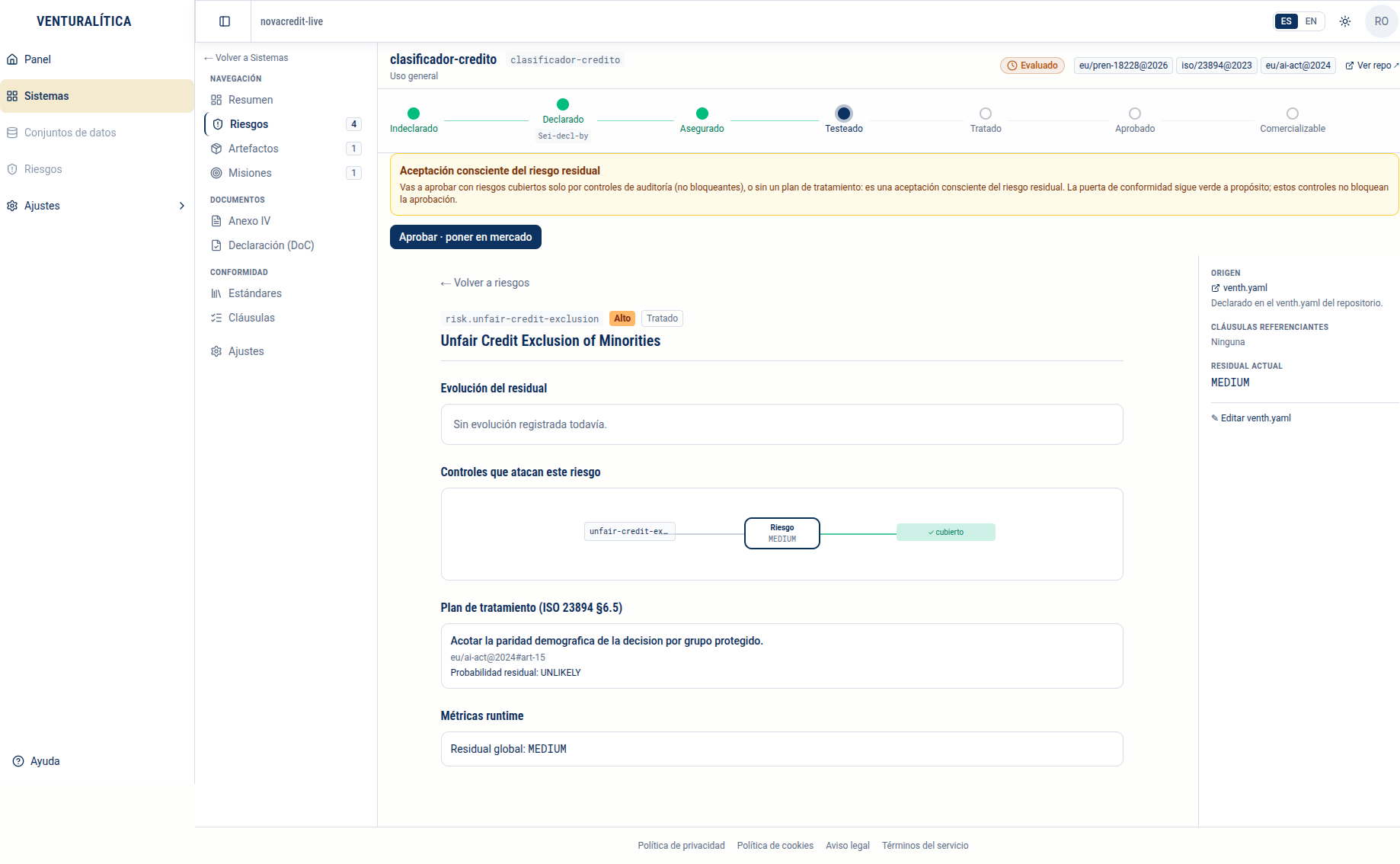Click risk.unfair-credit-exclusion identifier
The image size is (1400, 864).
pos(523,319)
